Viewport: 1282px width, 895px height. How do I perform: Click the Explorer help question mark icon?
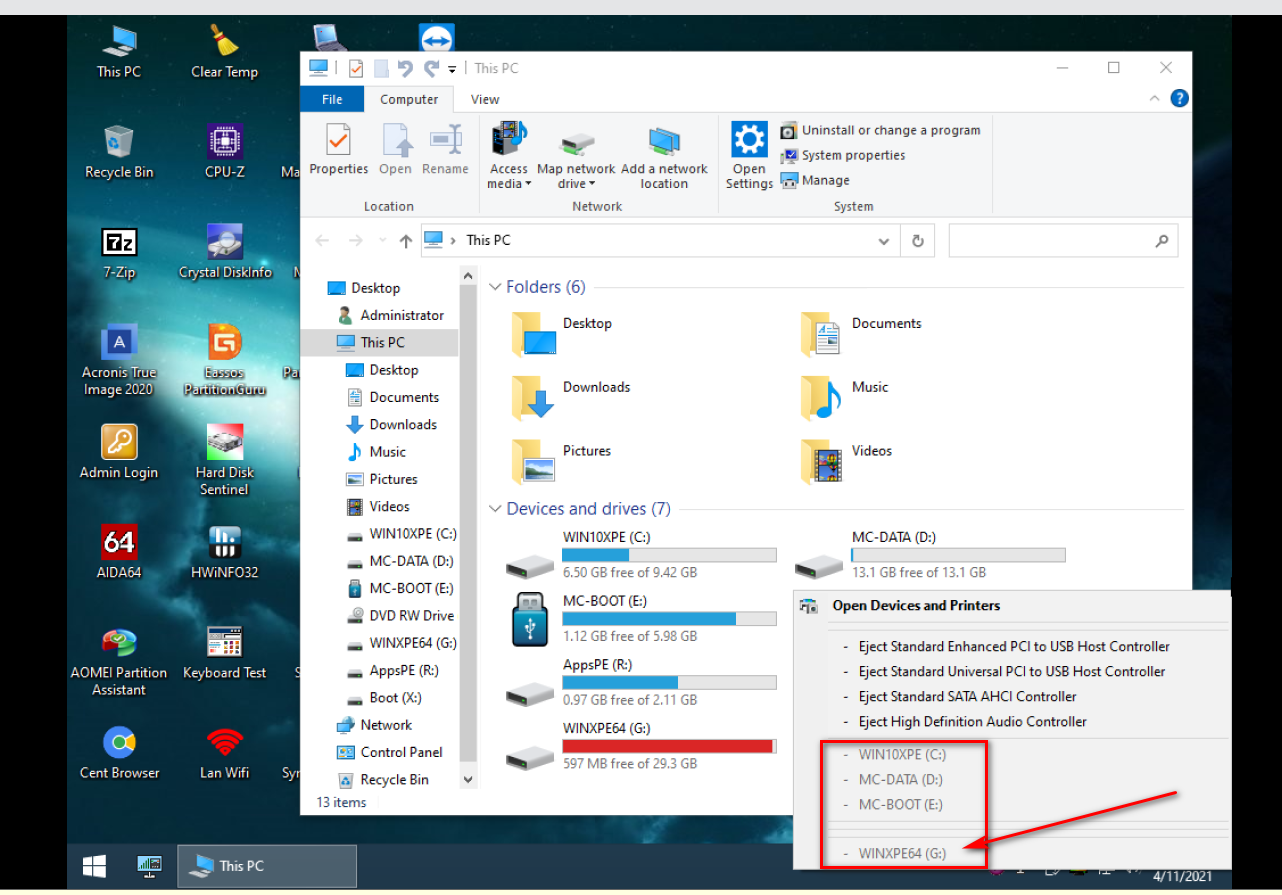[1179, 98]
